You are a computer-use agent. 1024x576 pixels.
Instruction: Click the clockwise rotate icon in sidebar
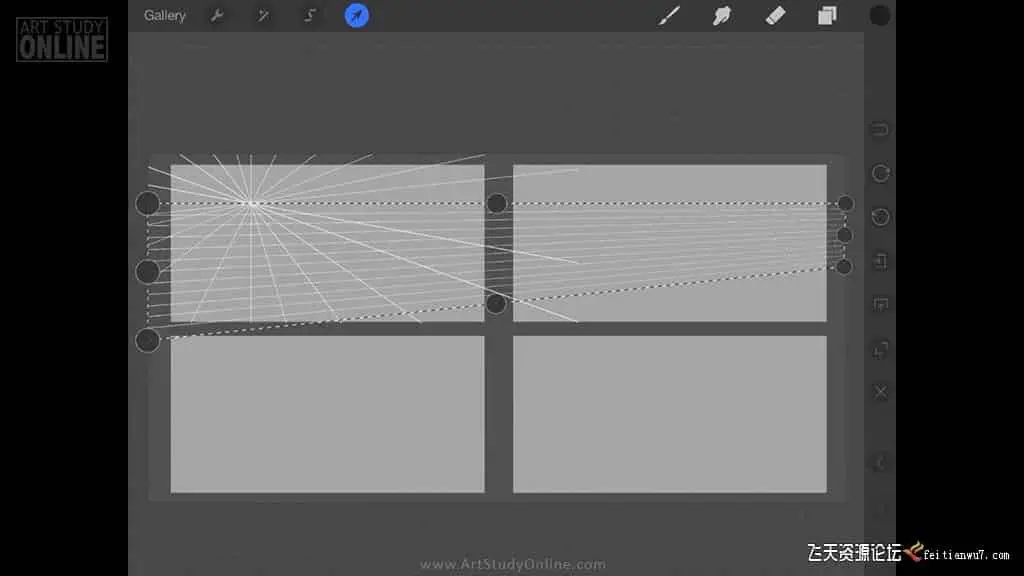coord(880,173)
